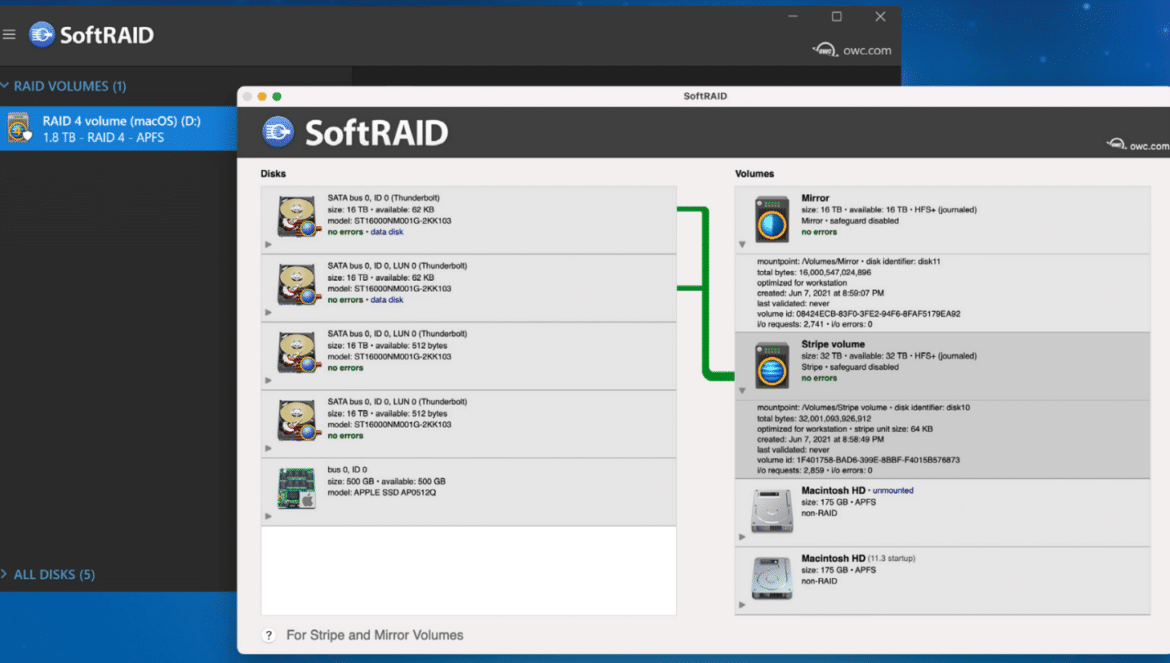Screen dimensions: 1170x663
Task: Click the 'data disk' link on disk SATA bus 0, ID 0 (Thunderbolt)
Action: point(387,232)
